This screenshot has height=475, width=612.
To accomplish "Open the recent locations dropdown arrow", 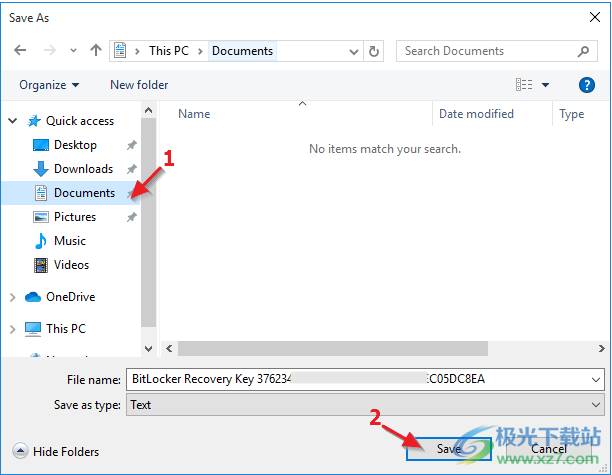I will (73, 51).
